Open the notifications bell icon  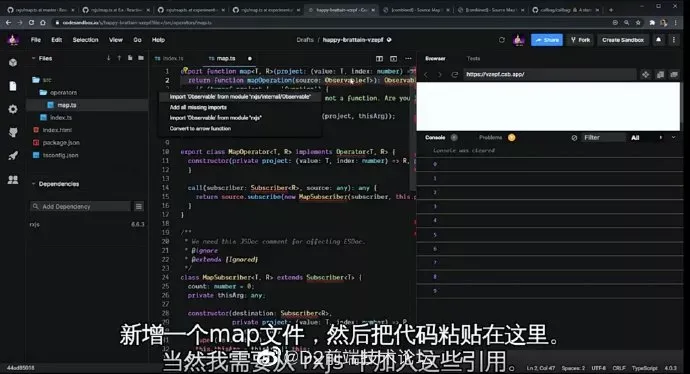pos(658,40)
